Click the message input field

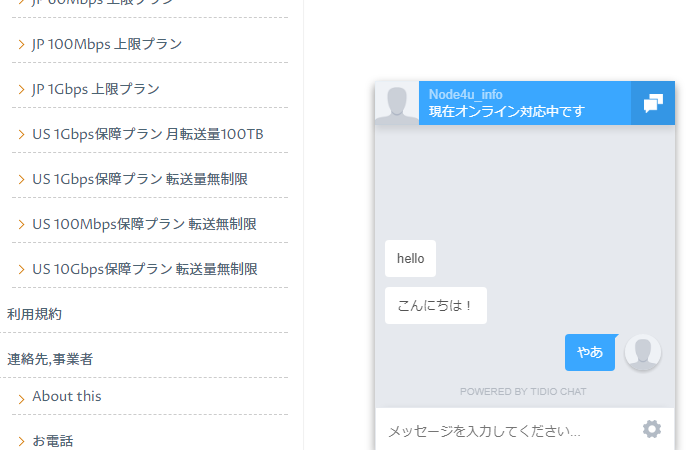pos(505,431)
